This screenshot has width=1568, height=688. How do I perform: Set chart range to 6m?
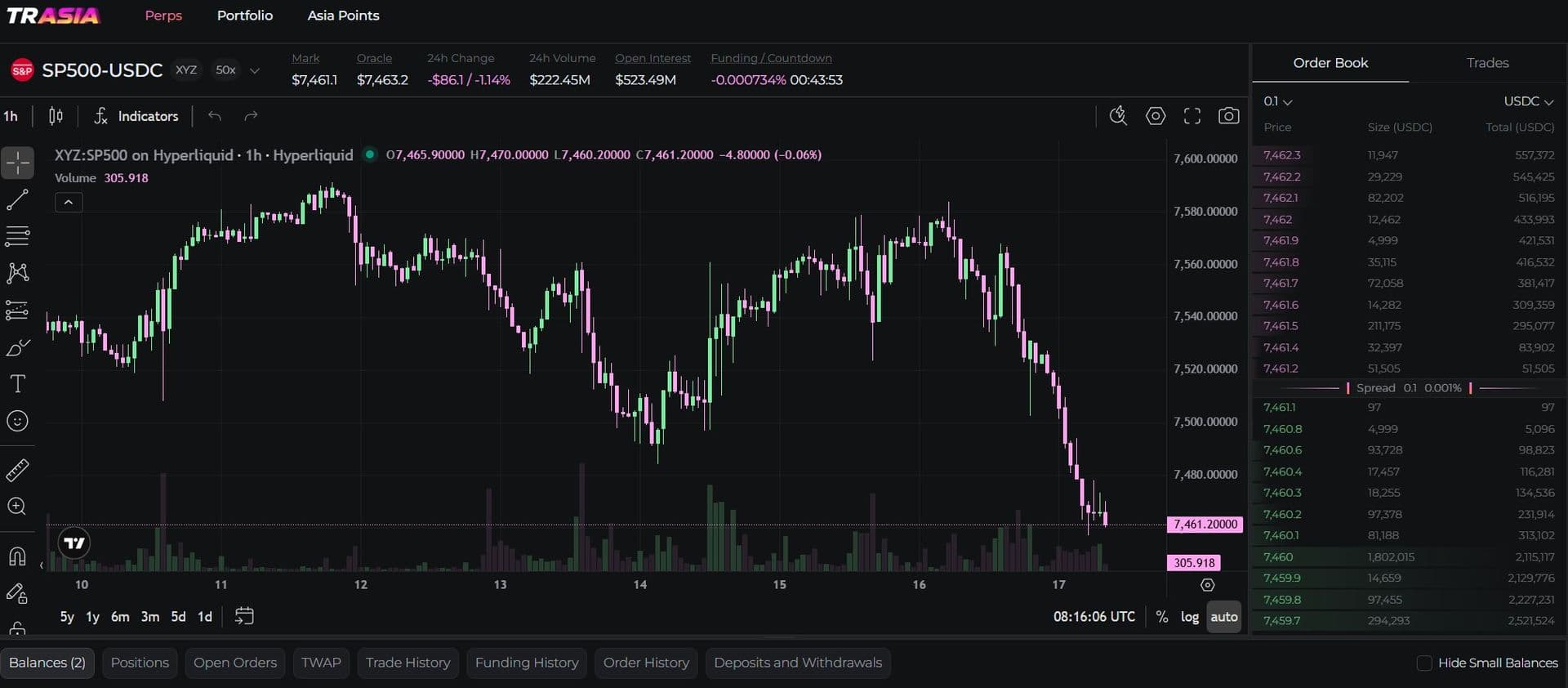[x=120, y=617]
